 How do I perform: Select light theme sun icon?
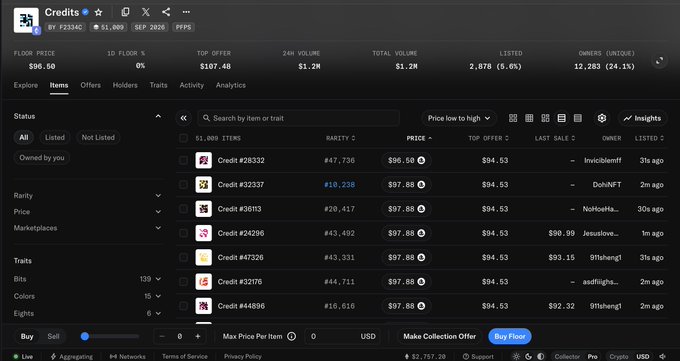click(516, 356)
